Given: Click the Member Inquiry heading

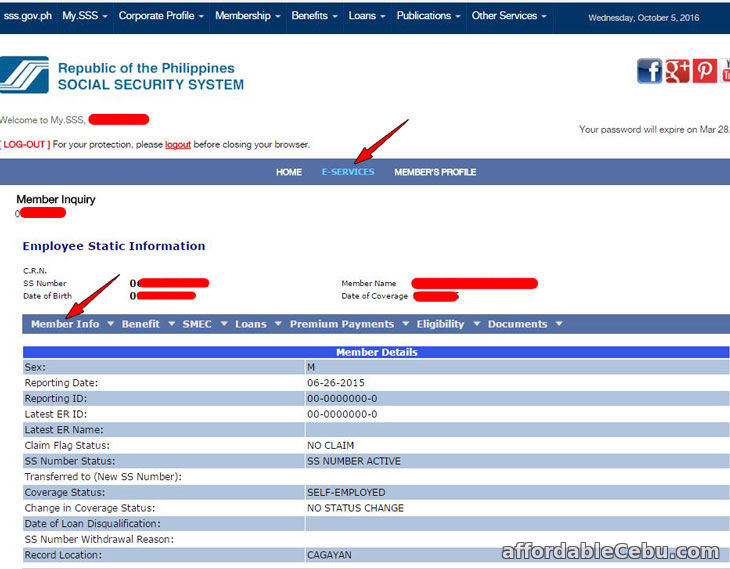Looking at the screenshot, I should click(56, 199).
